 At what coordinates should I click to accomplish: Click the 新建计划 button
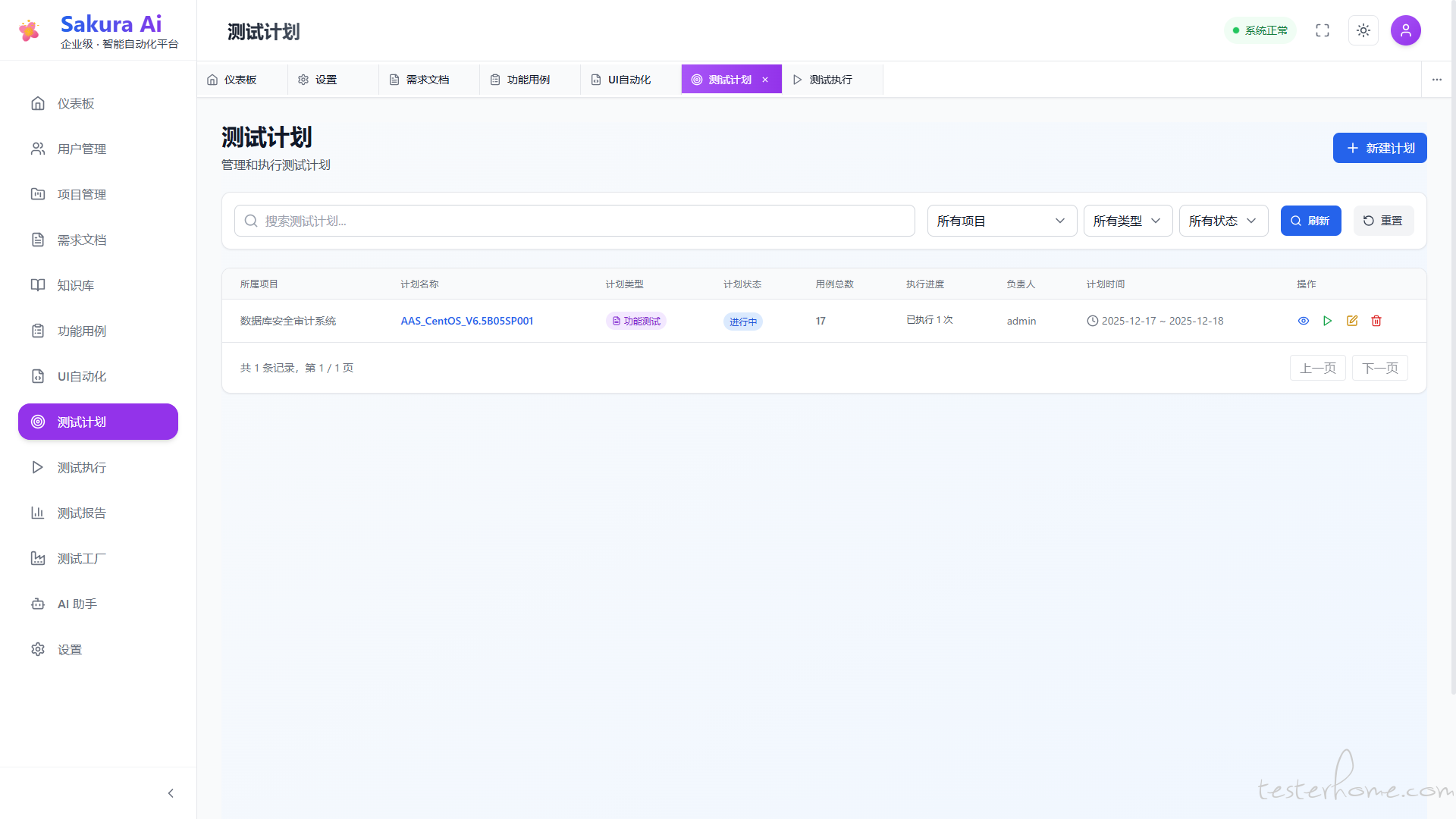pyautogui.click(x=1379, y=148)
